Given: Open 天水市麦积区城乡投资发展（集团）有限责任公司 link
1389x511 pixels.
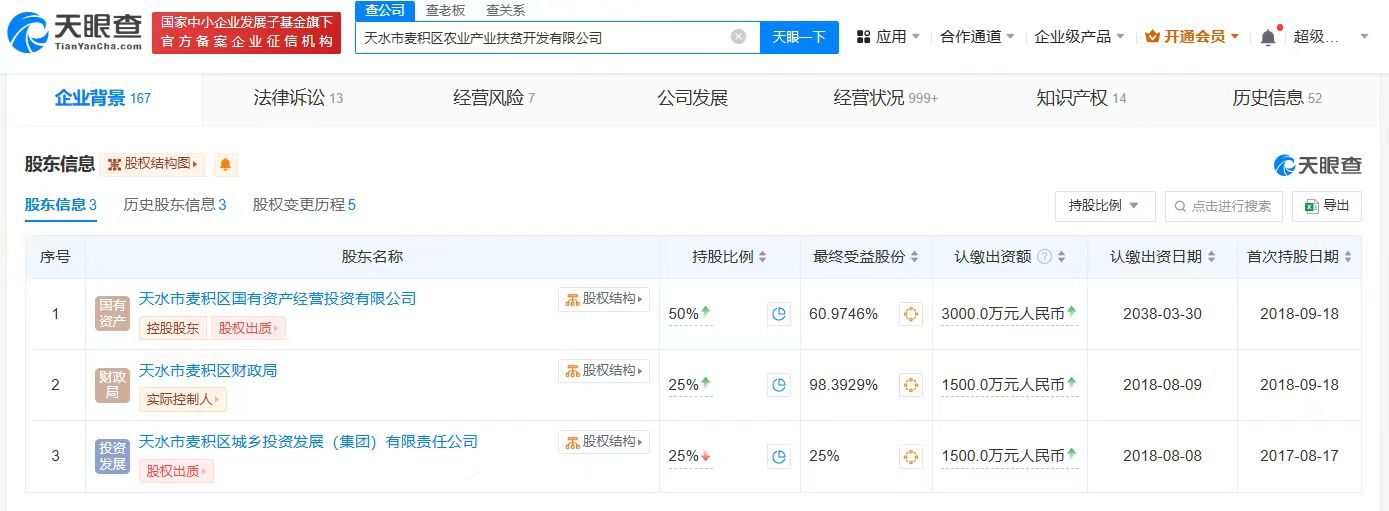Looking at the screenshot, I should [308, 442].
